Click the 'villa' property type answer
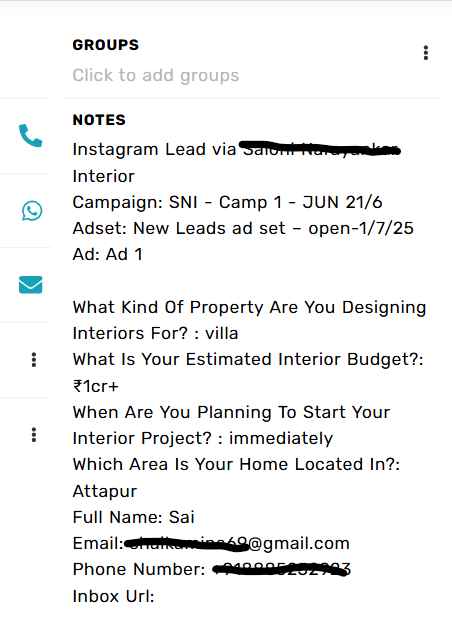 tap(221, 333)
